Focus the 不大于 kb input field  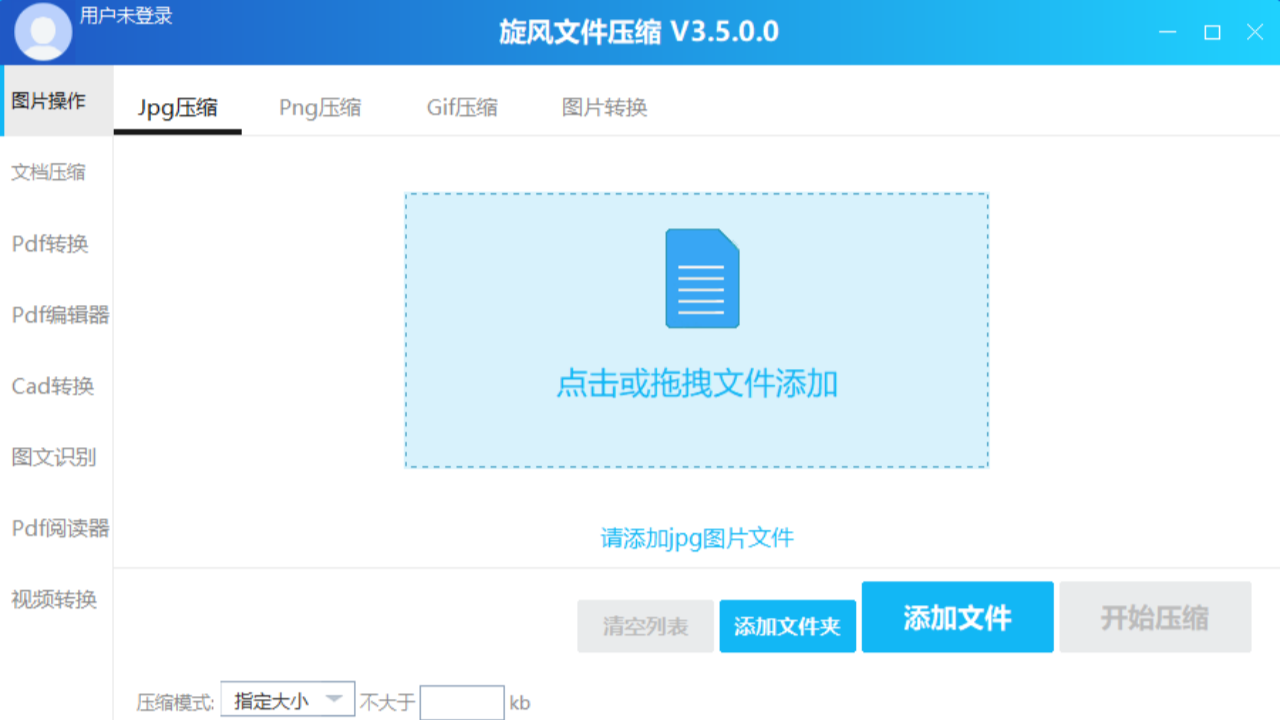point(462,703)
